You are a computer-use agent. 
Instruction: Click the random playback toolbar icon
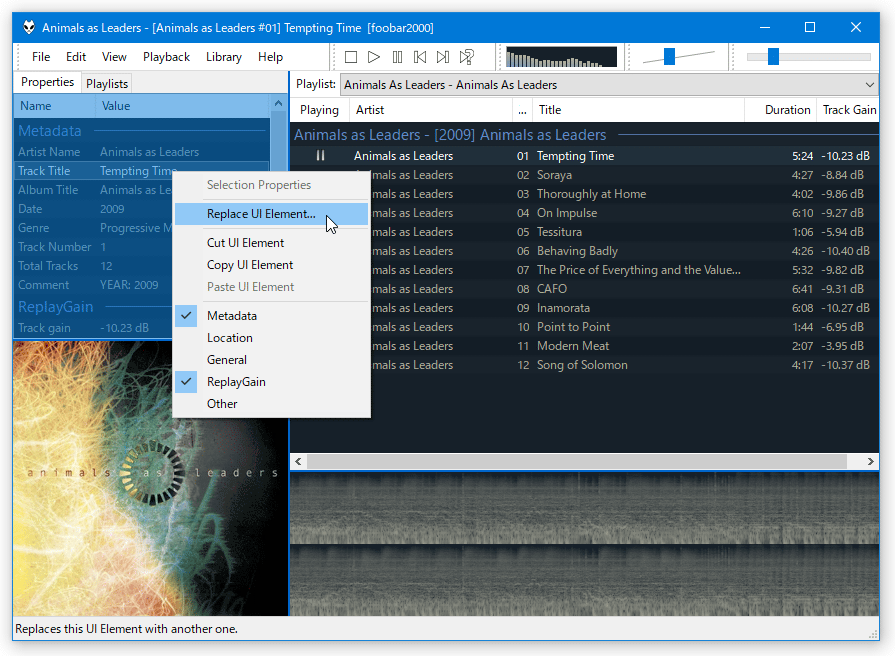pos(467,57)
